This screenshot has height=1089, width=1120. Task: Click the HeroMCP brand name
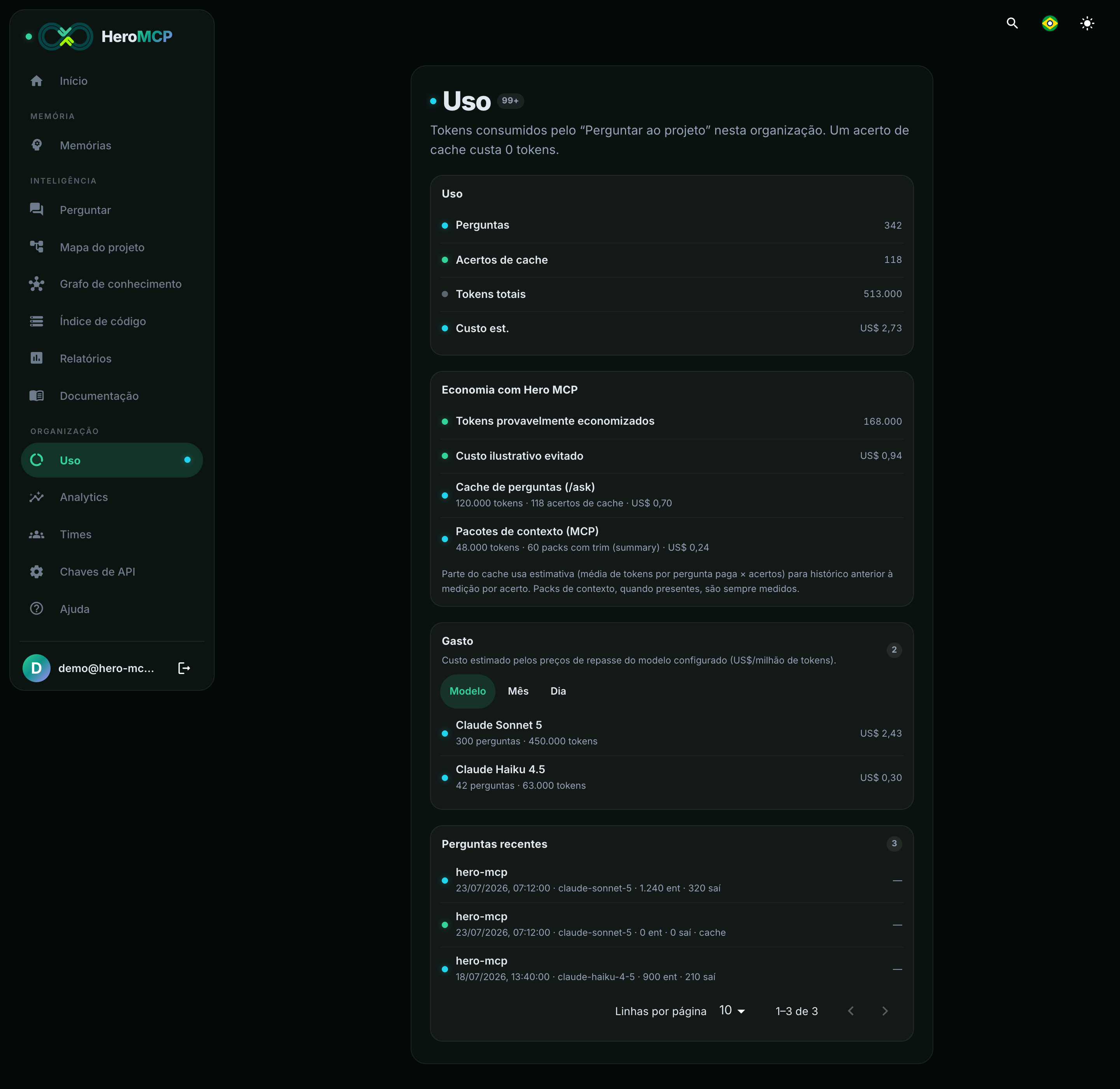[x=137, y=37]
